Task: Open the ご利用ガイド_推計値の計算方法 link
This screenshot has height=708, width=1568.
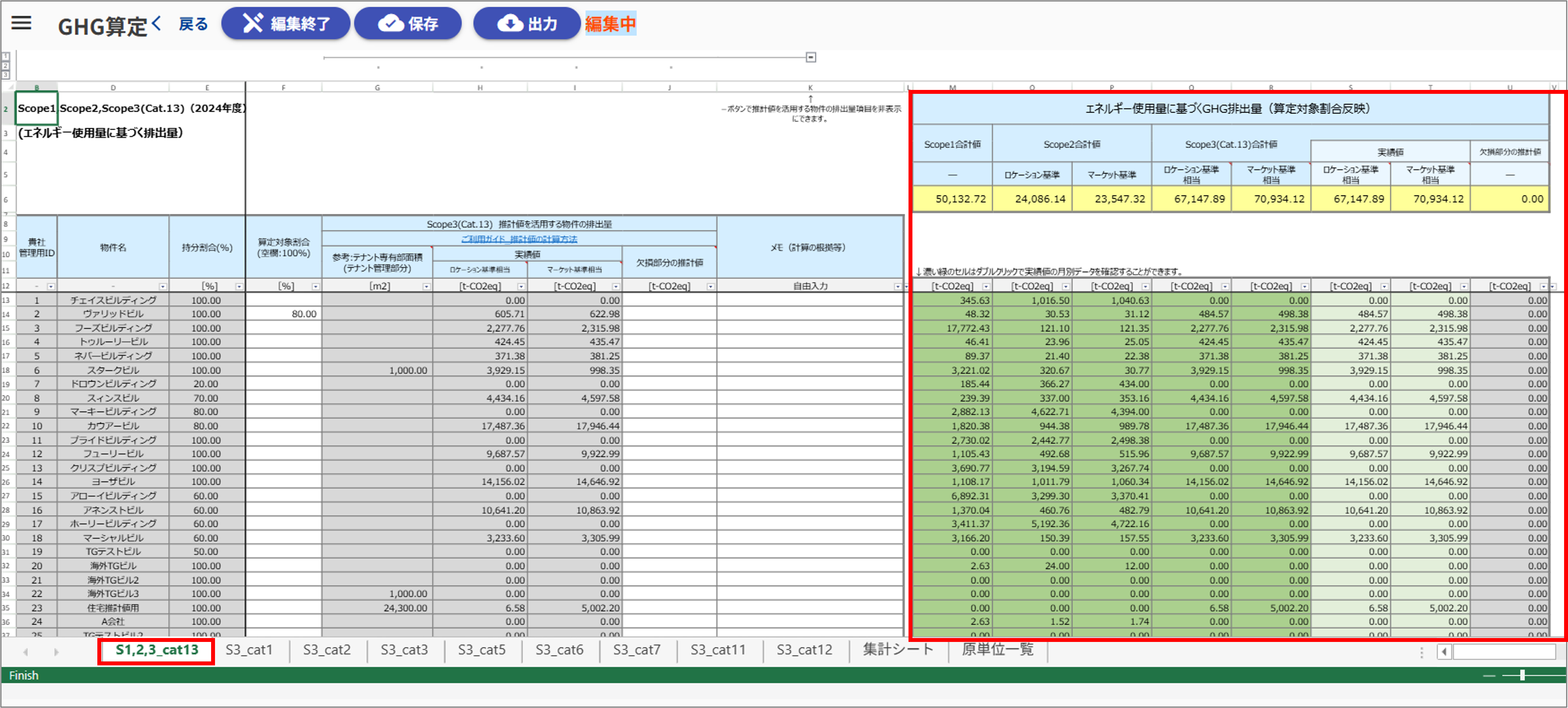Action: click(519, 239)
